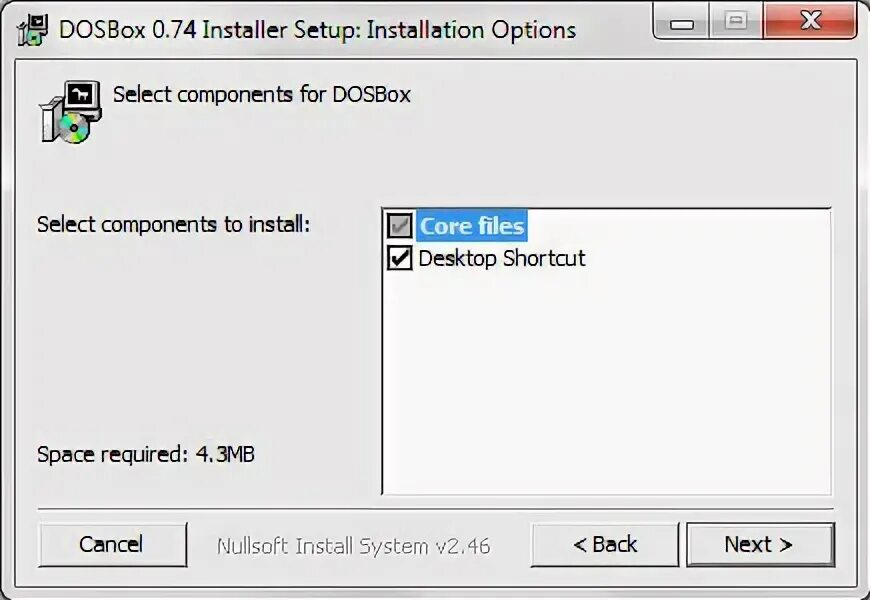Click empty area of the components list
Screen dimensions: 870x600
tap(606, 383)
